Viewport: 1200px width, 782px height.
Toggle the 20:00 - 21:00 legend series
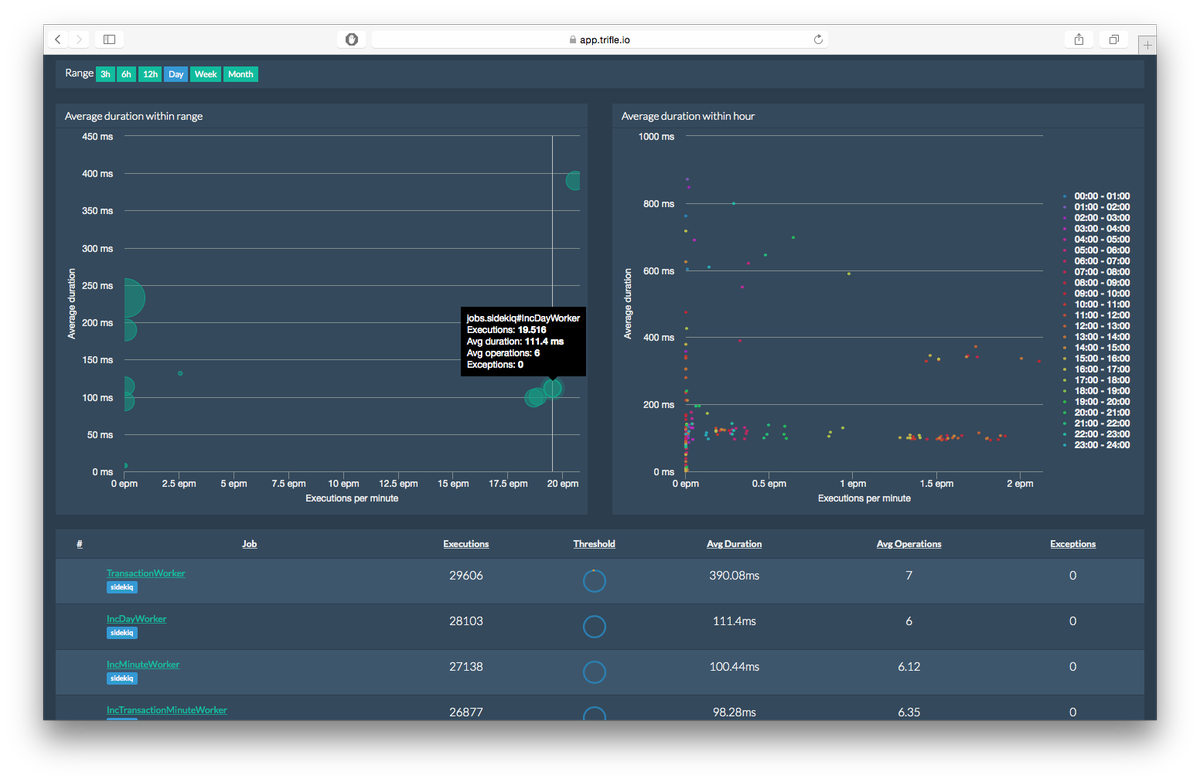click(x=1096, y=412)
